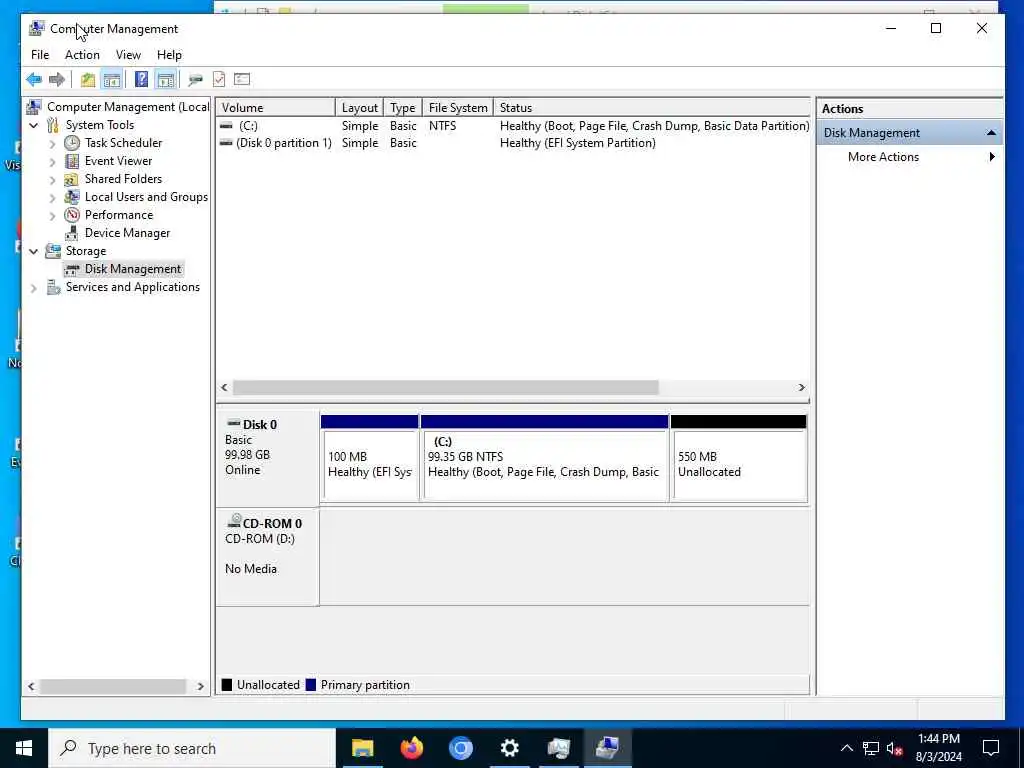Open Firefox from taskbar
This screenshot has height=768, width=1024.
[x=411, y=748]
